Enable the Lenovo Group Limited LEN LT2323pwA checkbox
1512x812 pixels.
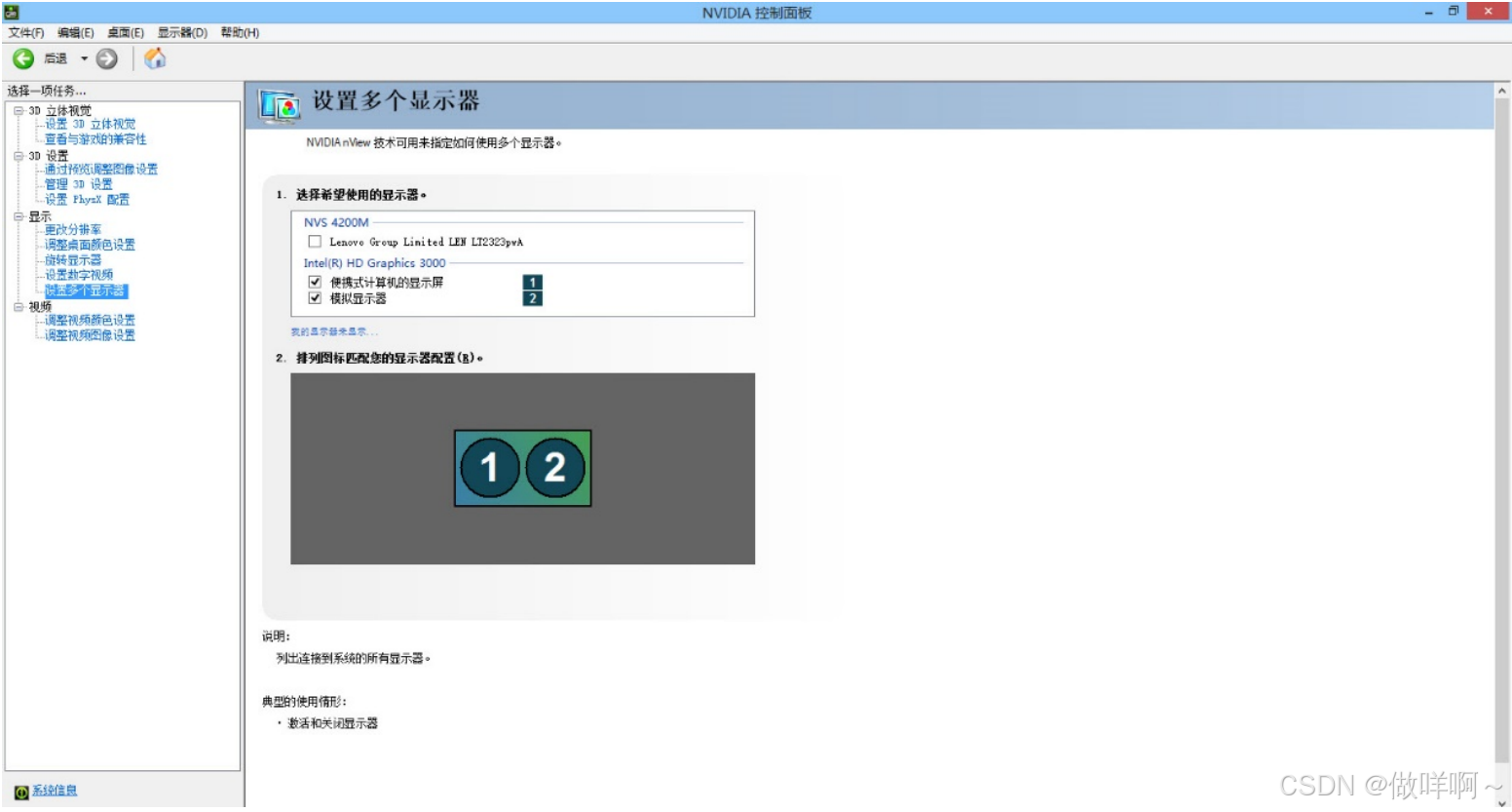(315, 241)
